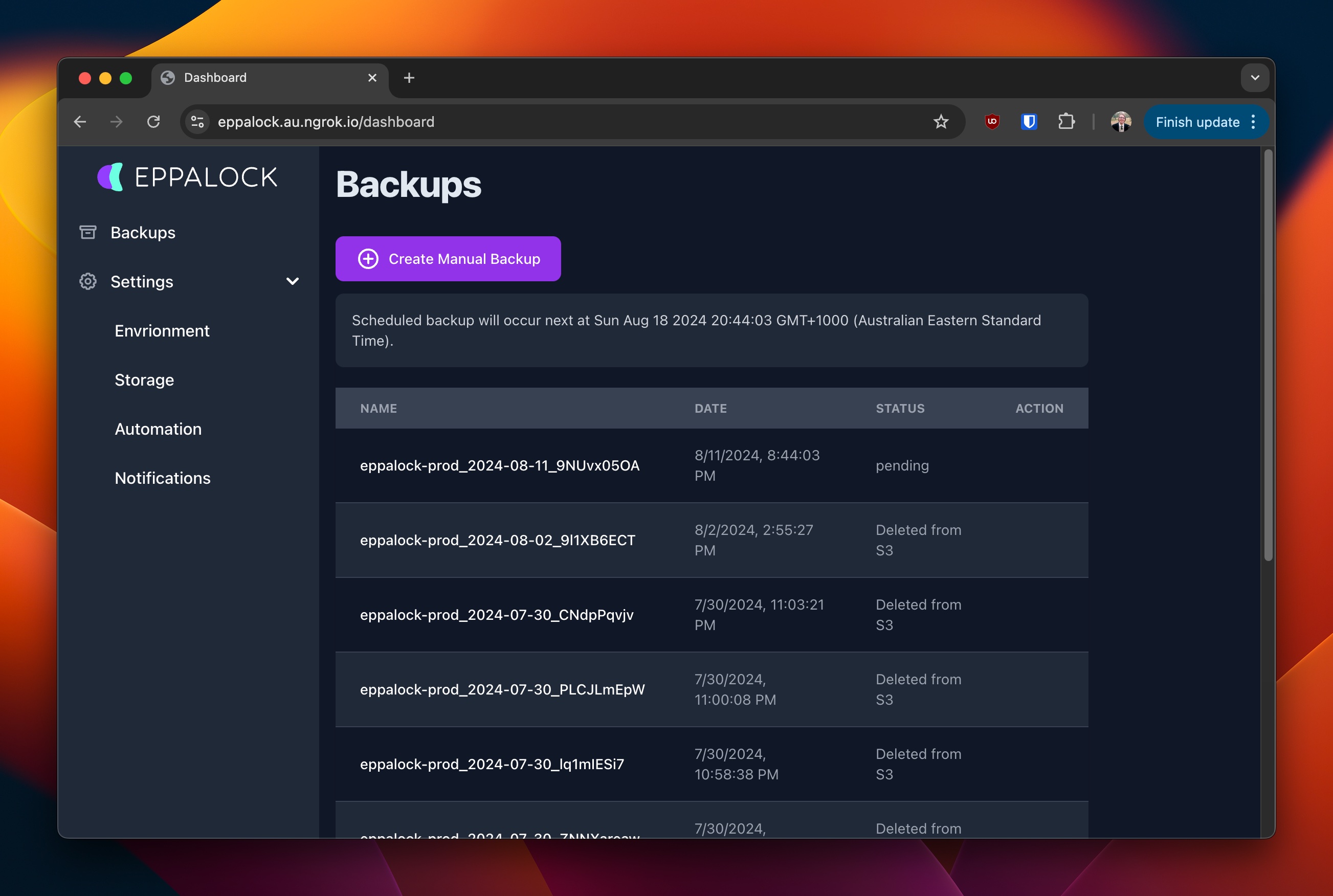Toggle the page bookmark star icon
This screenshot has height=896, width=1333.
pyautogui.click(x=941, y=122)
